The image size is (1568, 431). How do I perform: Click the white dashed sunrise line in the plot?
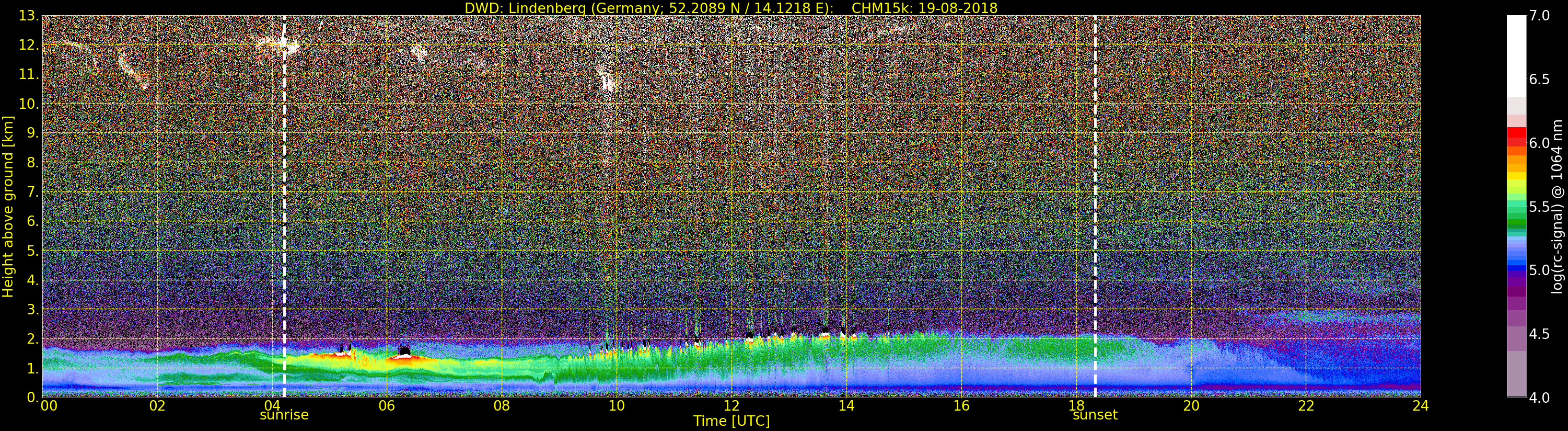tap(284, 207)
